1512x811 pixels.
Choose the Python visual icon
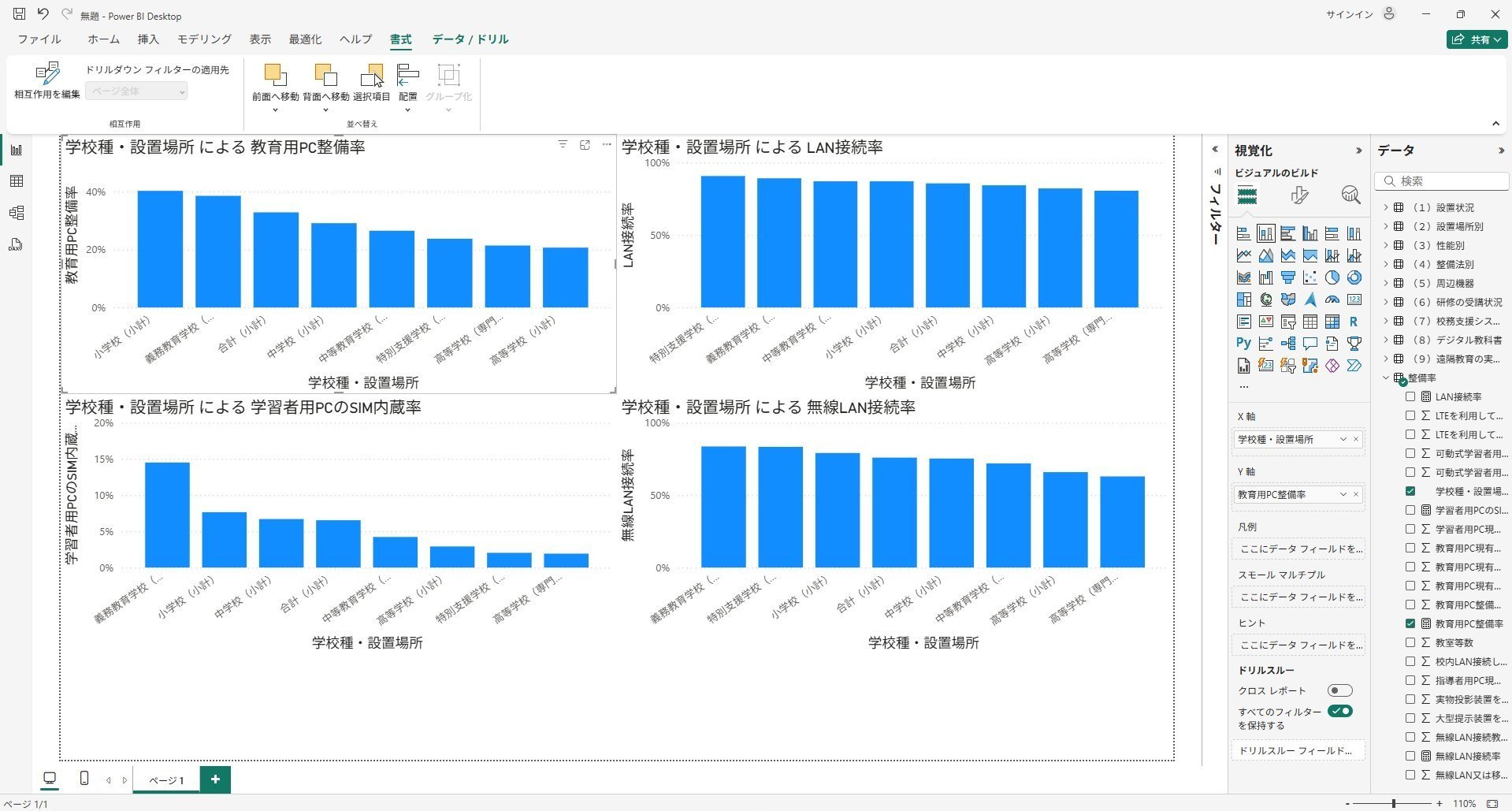[1243, 344]
